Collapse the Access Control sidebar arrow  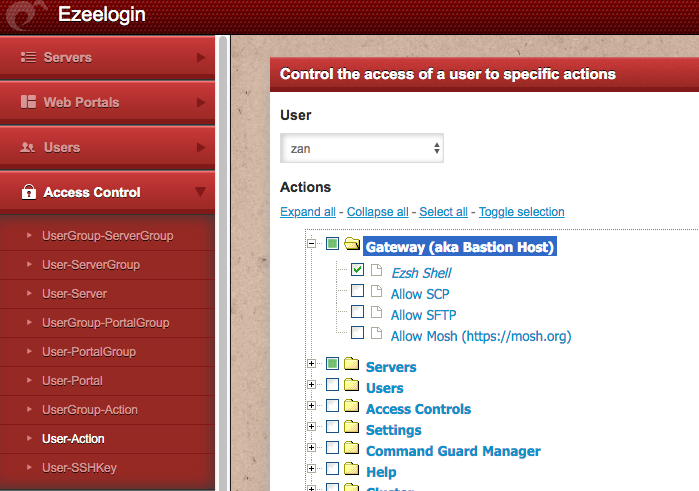coord(201,192)
